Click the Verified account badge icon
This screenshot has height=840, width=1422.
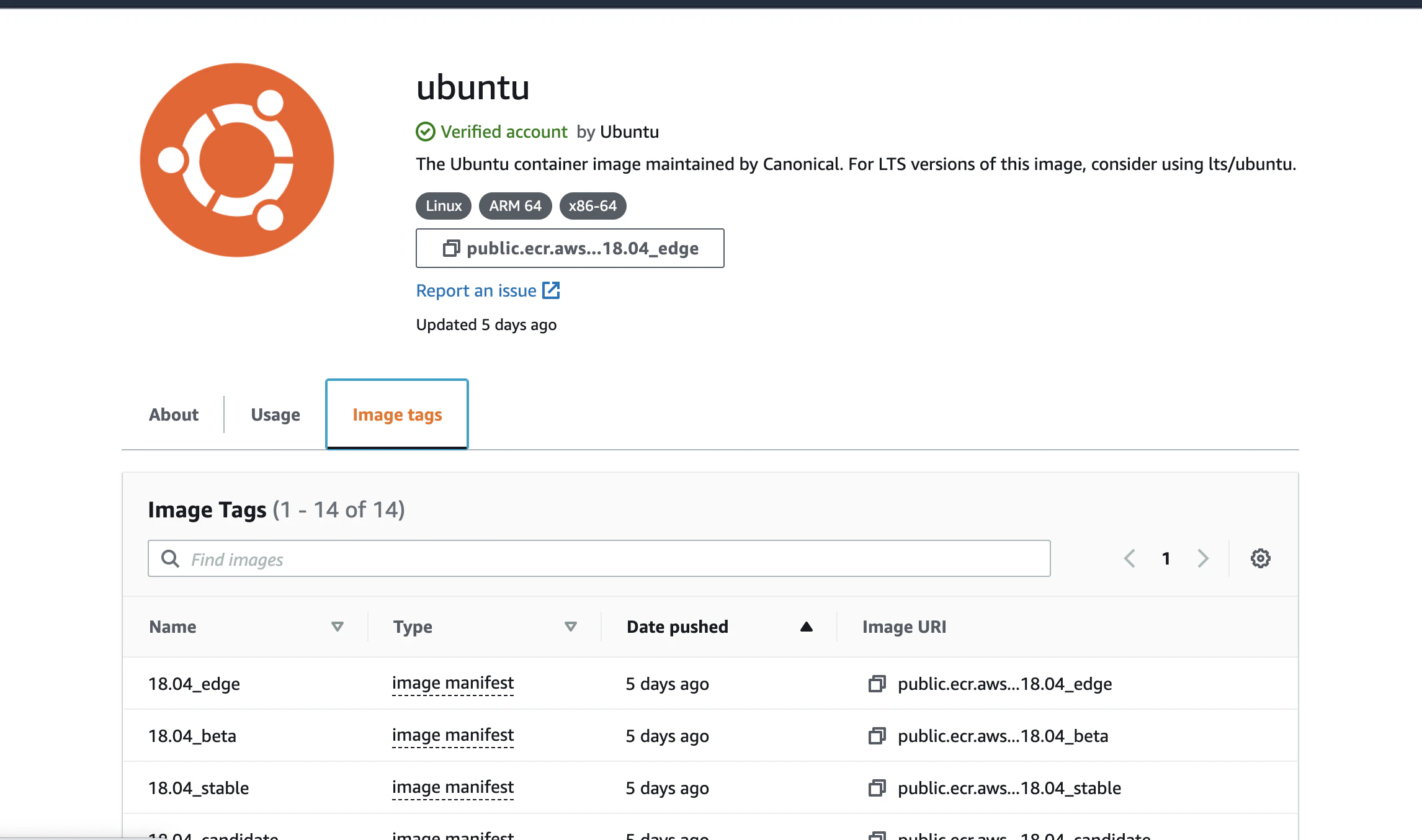(x=426, y=132)
